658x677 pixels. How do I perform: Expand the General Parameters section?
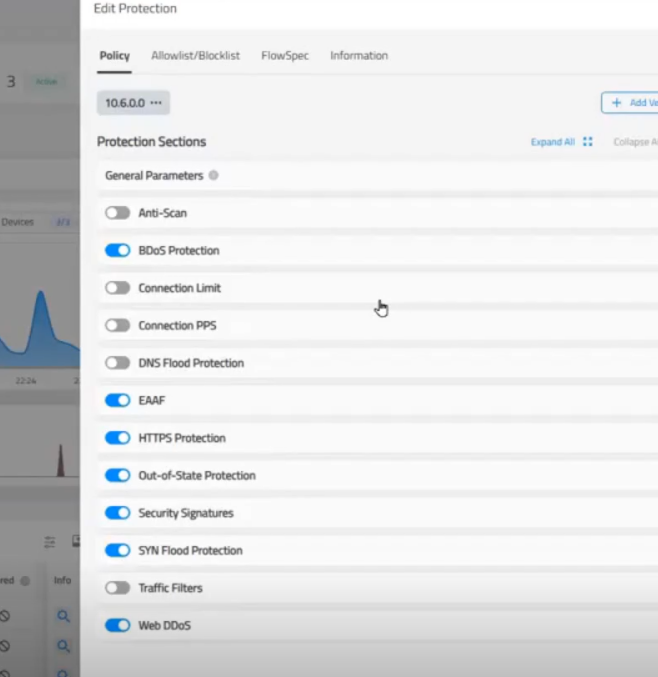[378, 176]
